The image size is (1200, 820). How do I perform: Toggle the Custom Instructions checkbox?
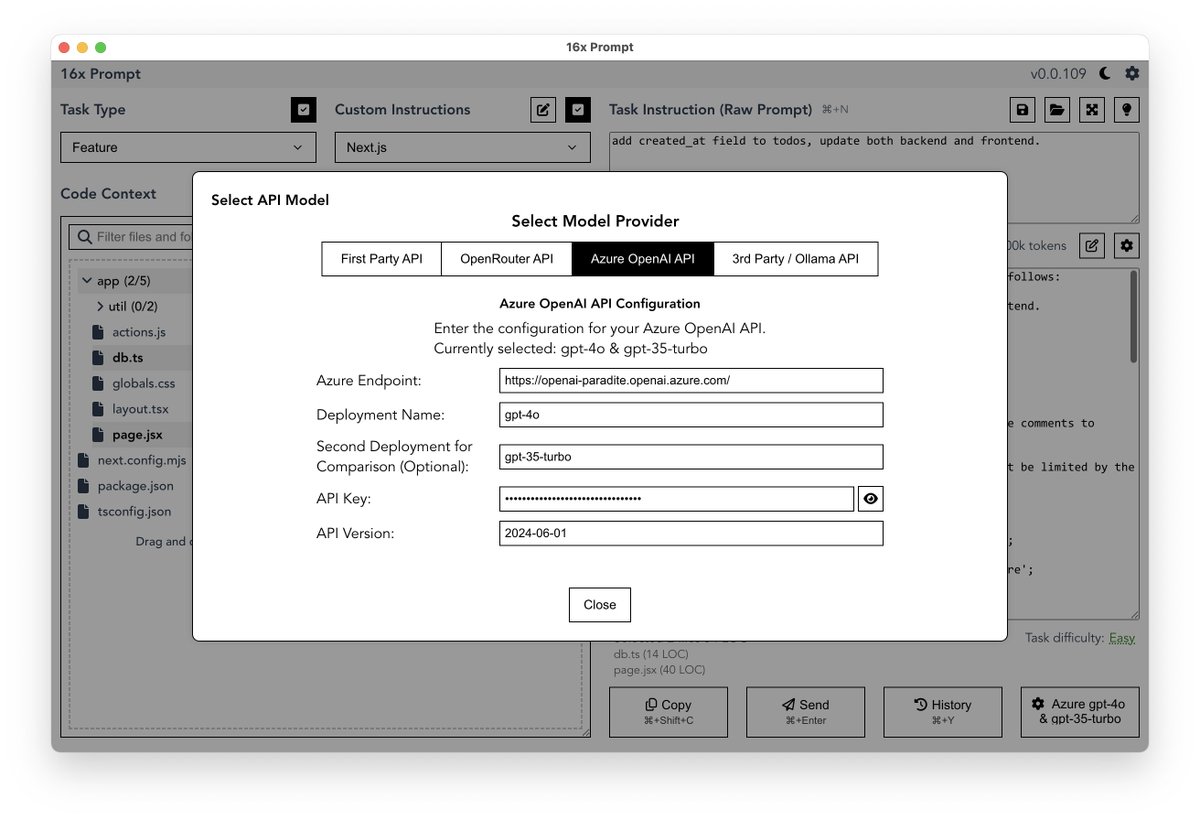578,110
